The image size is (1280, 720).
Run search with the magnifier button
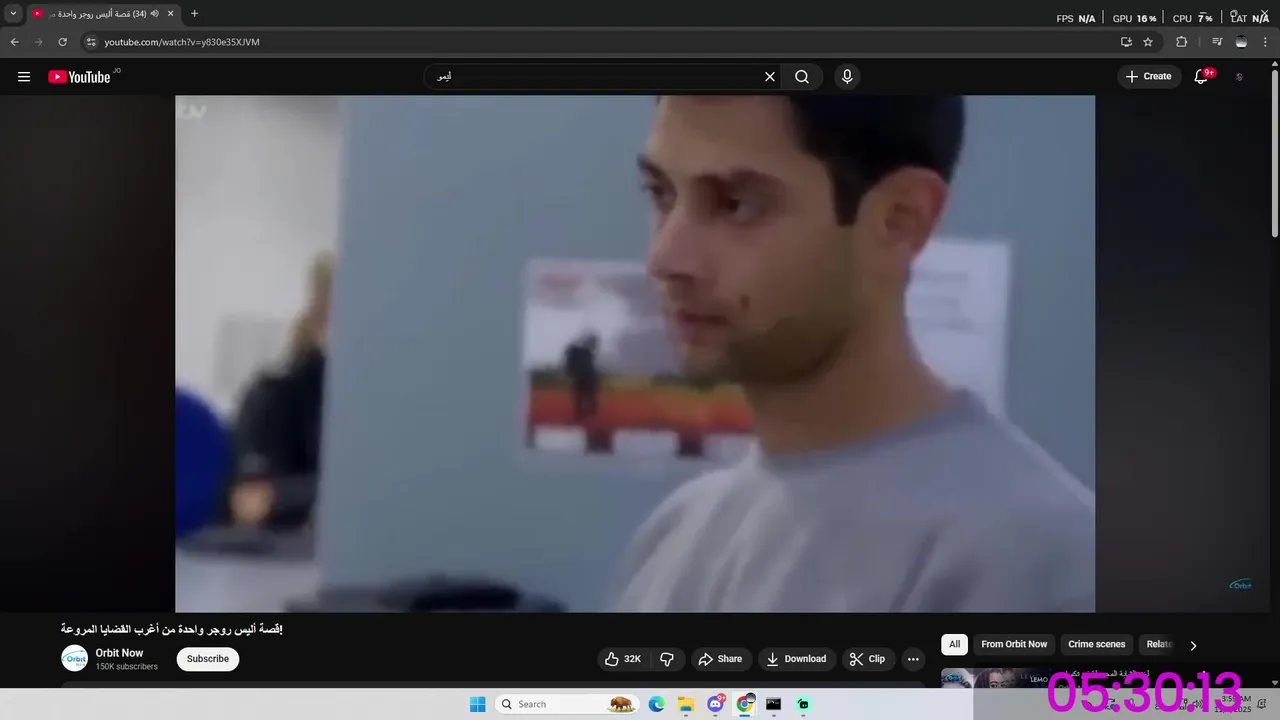802,77
